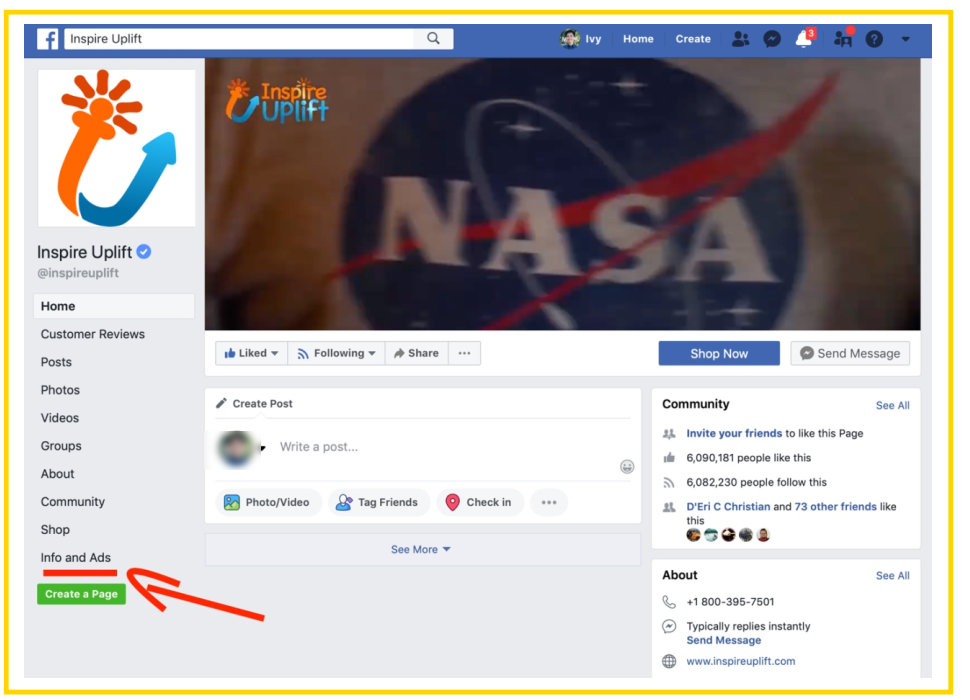Click Invite your friends link
970x700 pixels.
734,433
